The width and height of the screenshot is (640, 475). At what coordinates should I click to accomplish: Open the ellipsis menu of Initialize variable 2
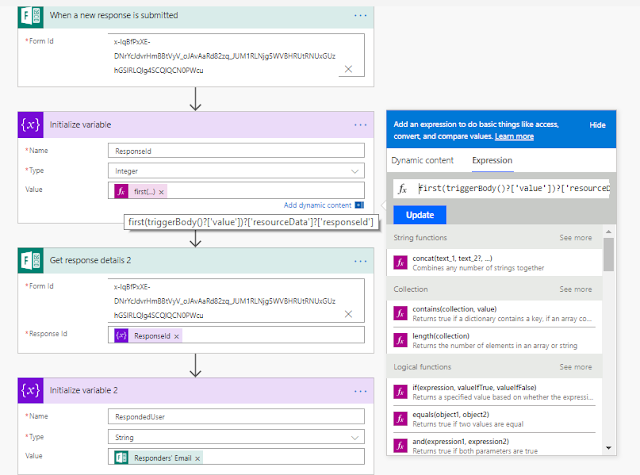pyautogui.click(x=360, y=391)
